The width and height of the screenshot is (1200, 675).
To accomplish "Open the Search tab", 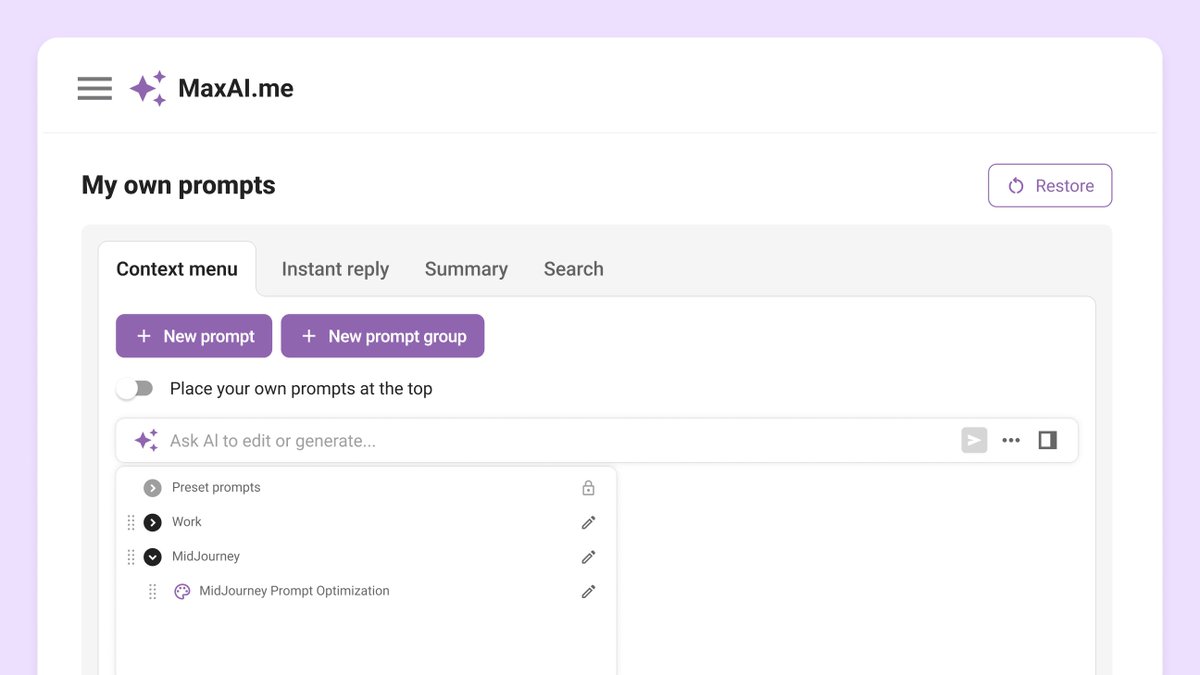I will 573,269.
